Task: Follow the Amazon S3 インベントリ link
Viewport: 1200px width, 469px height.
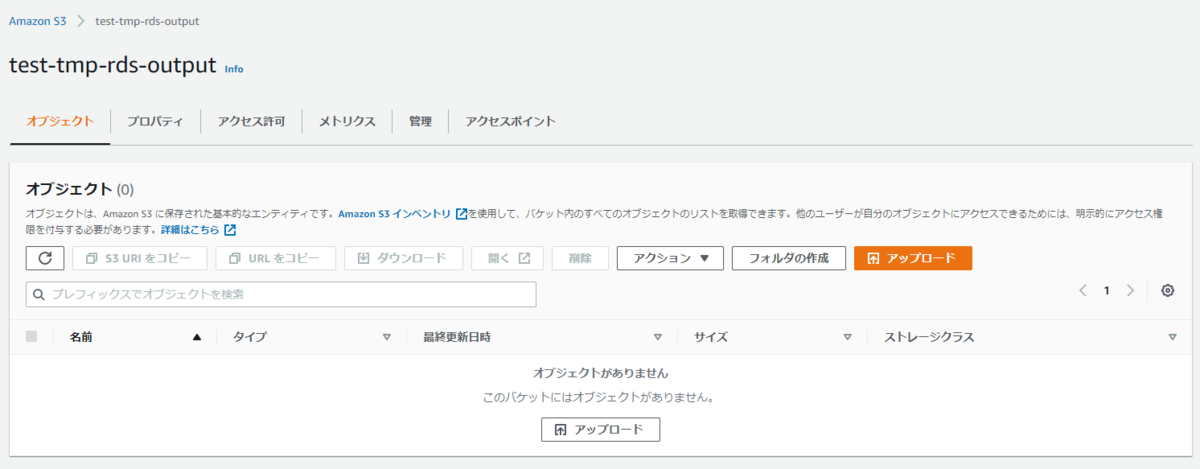Action: coord(402,213)
